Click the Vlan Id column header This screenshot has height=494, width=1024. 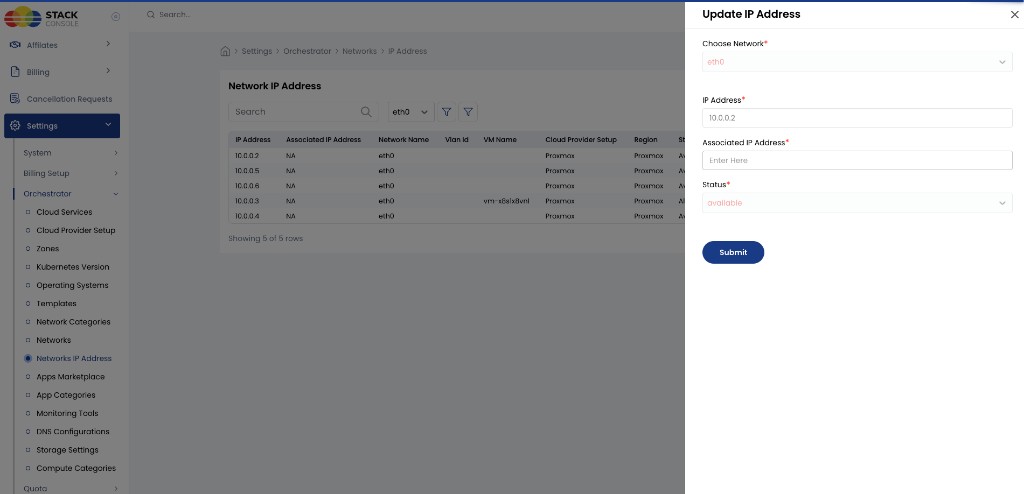click(456, 140)
